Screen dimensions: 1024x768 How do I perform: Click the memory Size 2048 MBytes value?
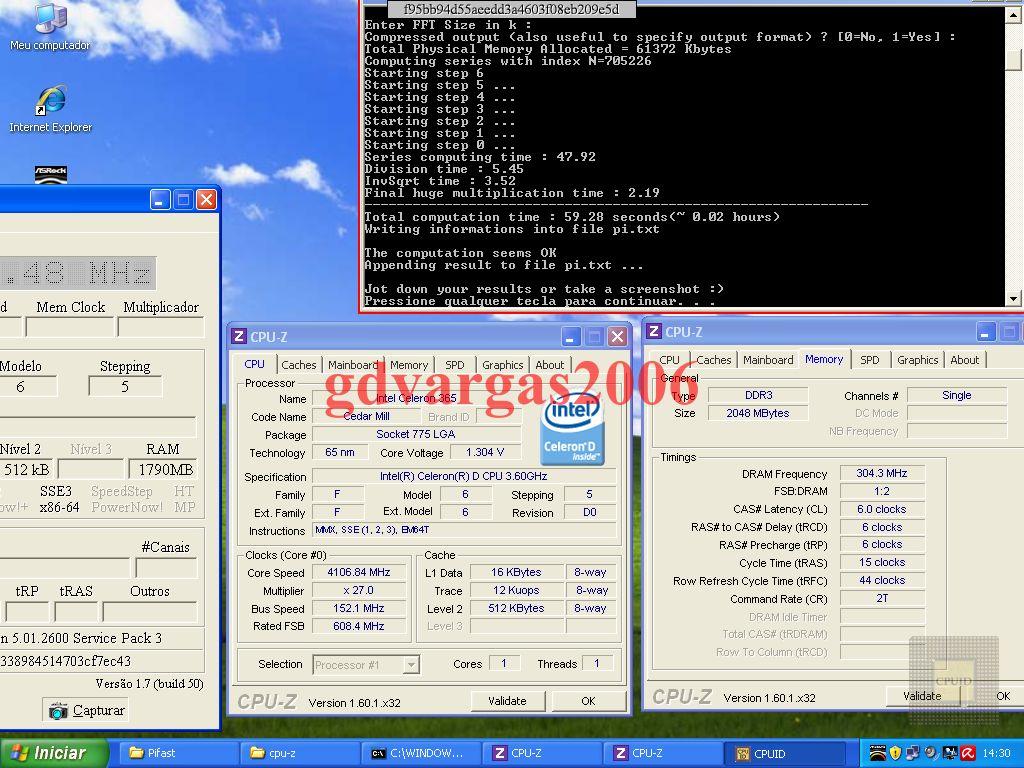(758, 413)
